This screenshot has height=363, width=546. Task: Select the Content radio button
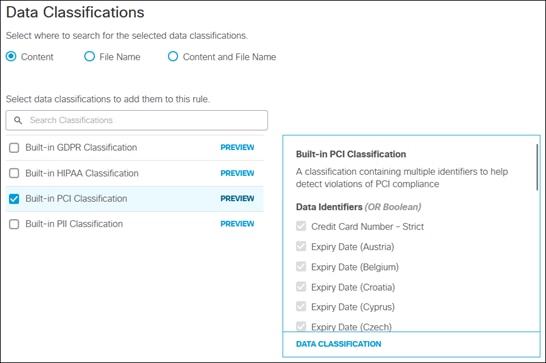(11, 56)
